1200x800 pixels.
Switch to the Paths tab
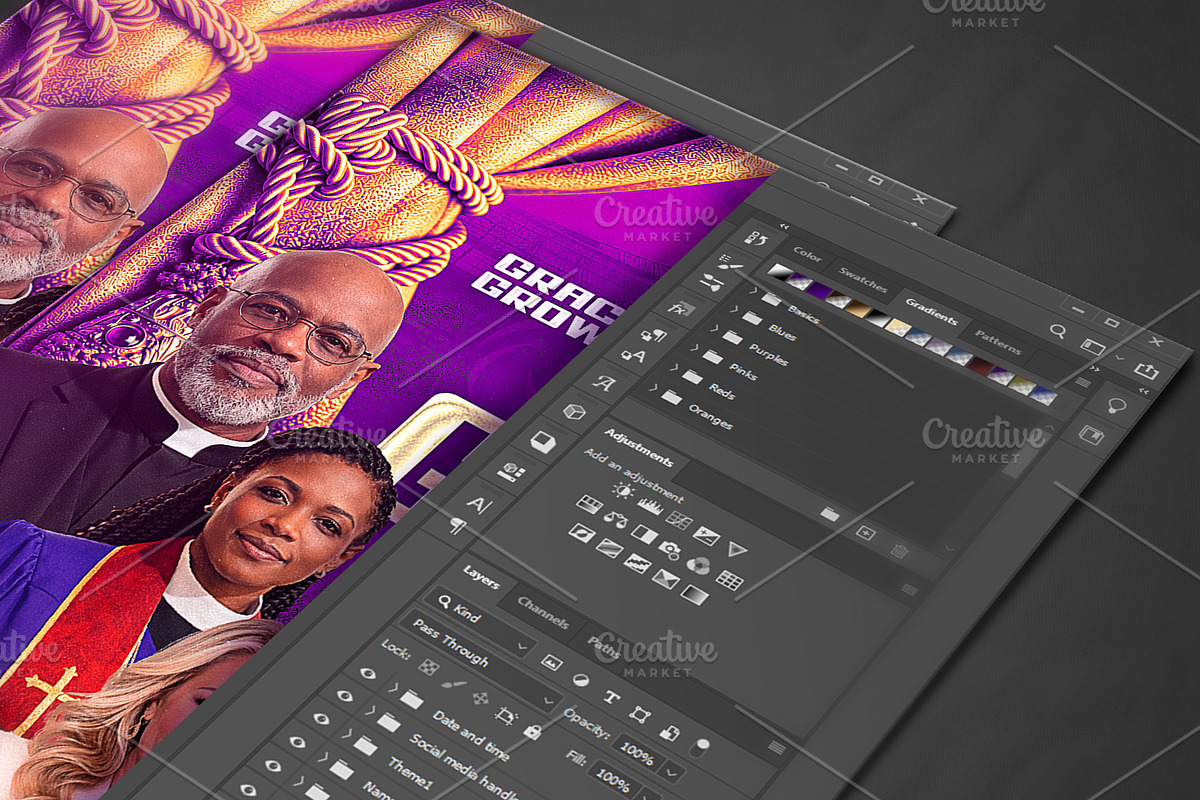pos(602,647)
